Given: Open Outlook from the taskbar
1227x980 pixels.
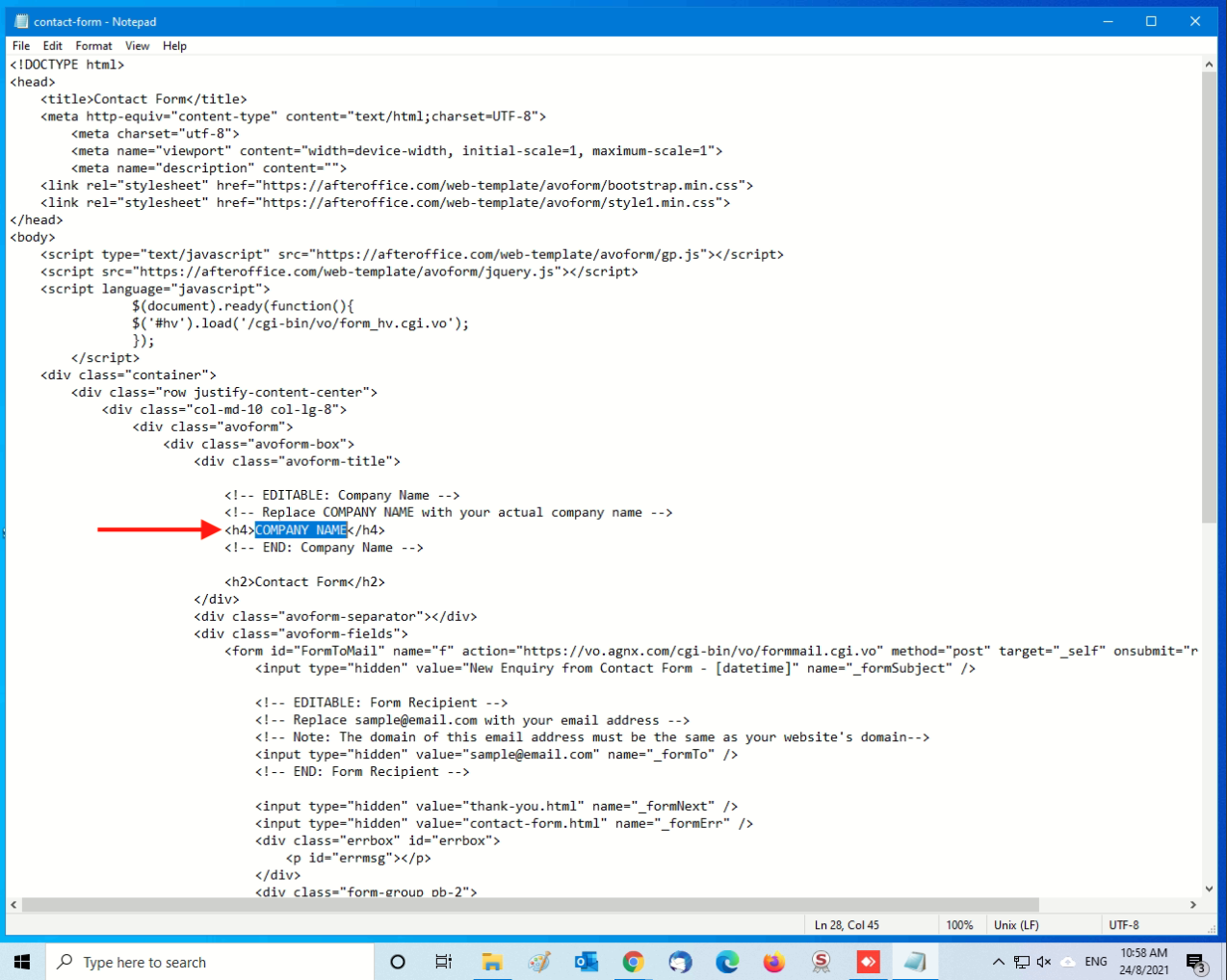Looking at the screenshot, I should (586, 962).
